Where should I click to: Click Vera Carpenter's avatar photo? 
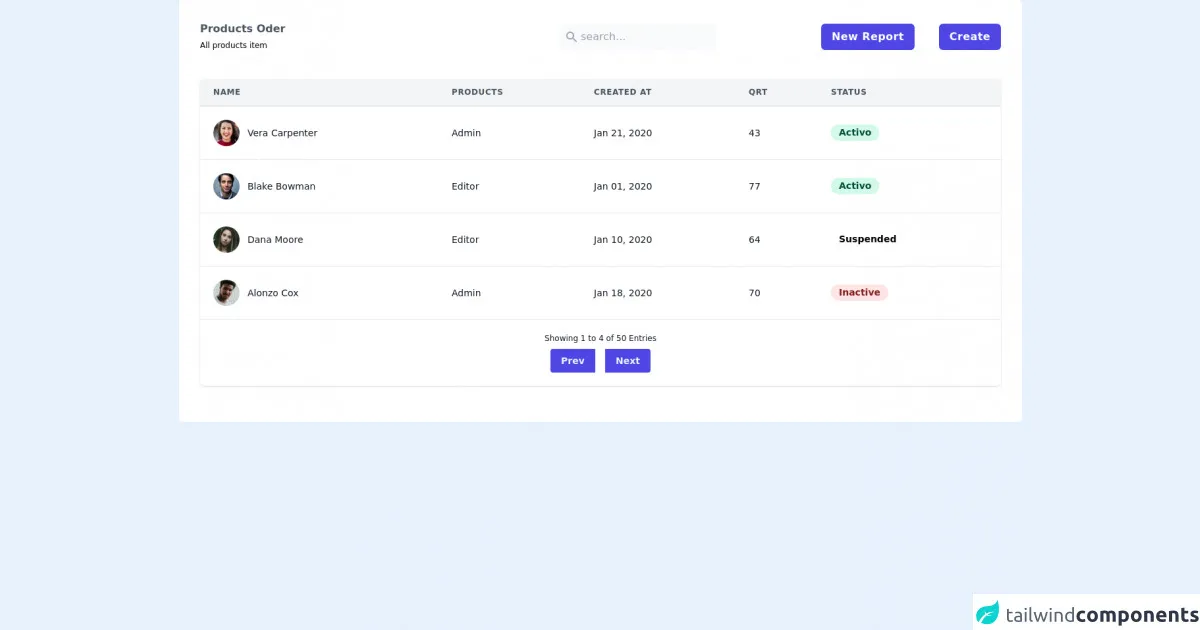(x=226, y=133)
